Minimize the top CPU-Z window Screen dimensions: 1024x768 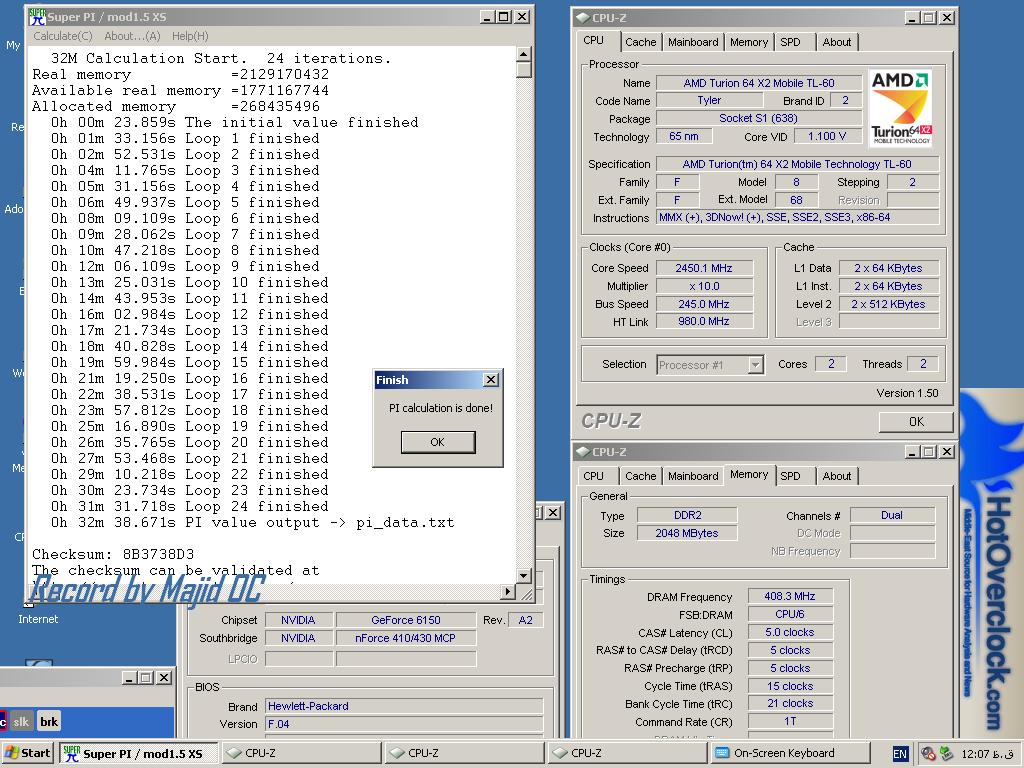[x=913, y=18]
